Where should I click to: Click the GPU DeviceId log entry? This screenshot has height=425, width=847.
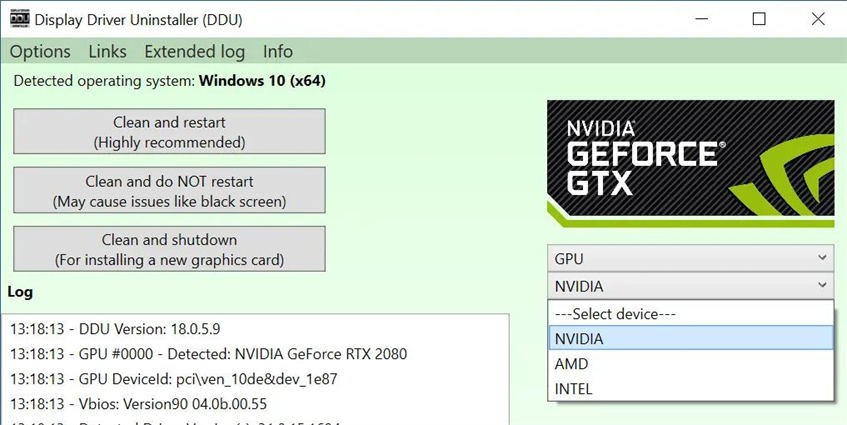point(175,380)
